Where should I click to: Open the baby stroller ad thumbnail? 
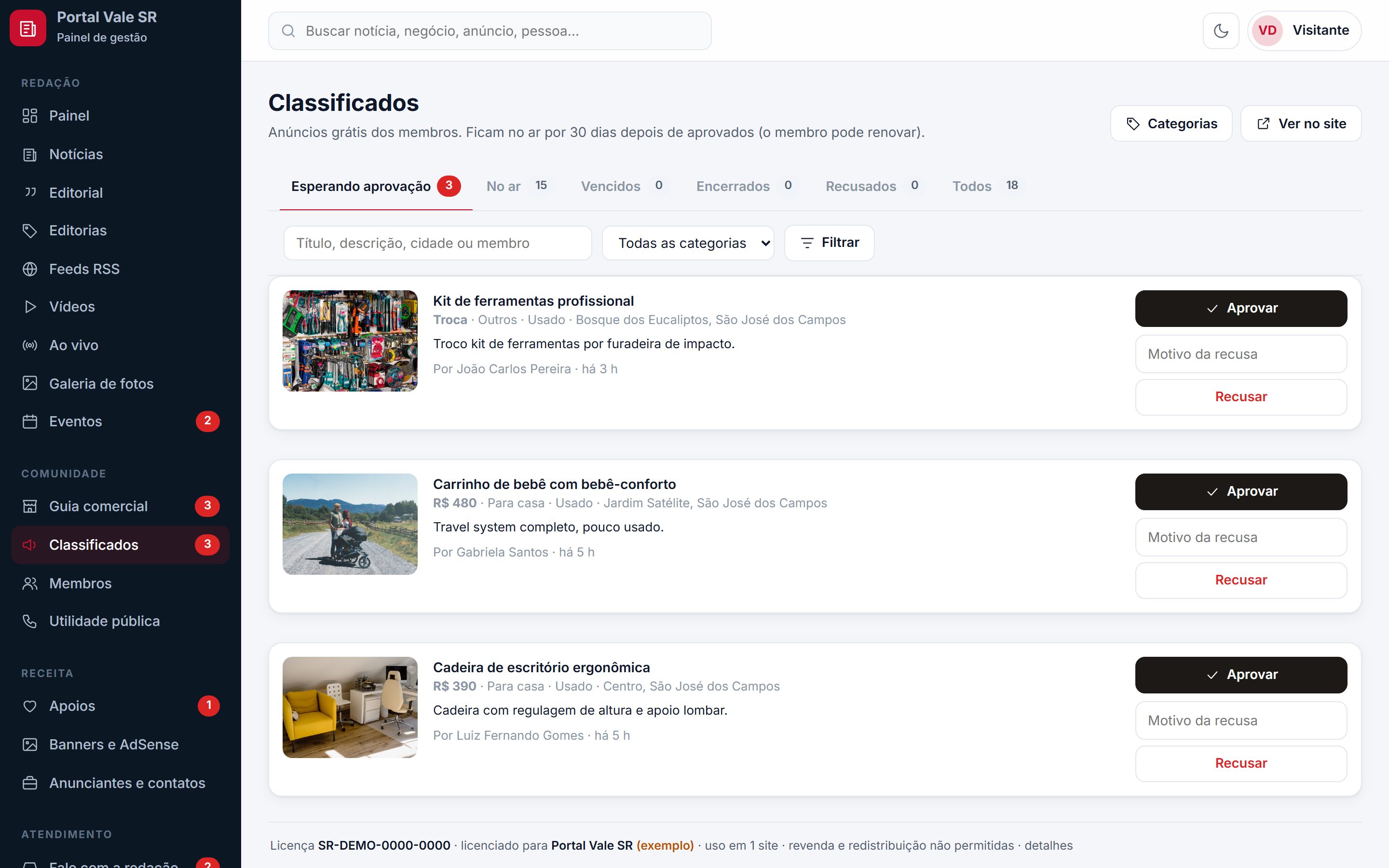[350, 524]
